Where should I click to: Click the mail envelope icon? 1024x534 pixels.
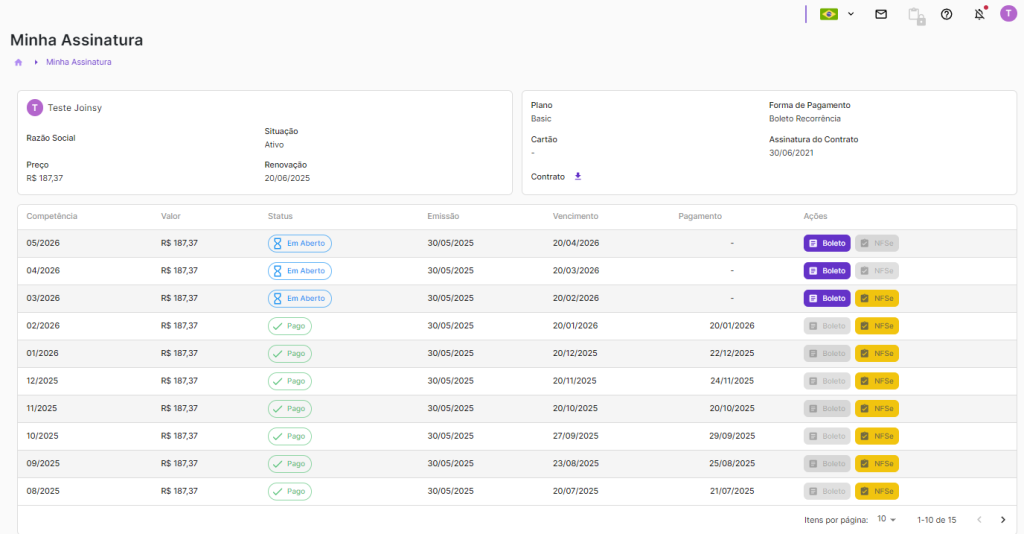click(x=881, y=14)
